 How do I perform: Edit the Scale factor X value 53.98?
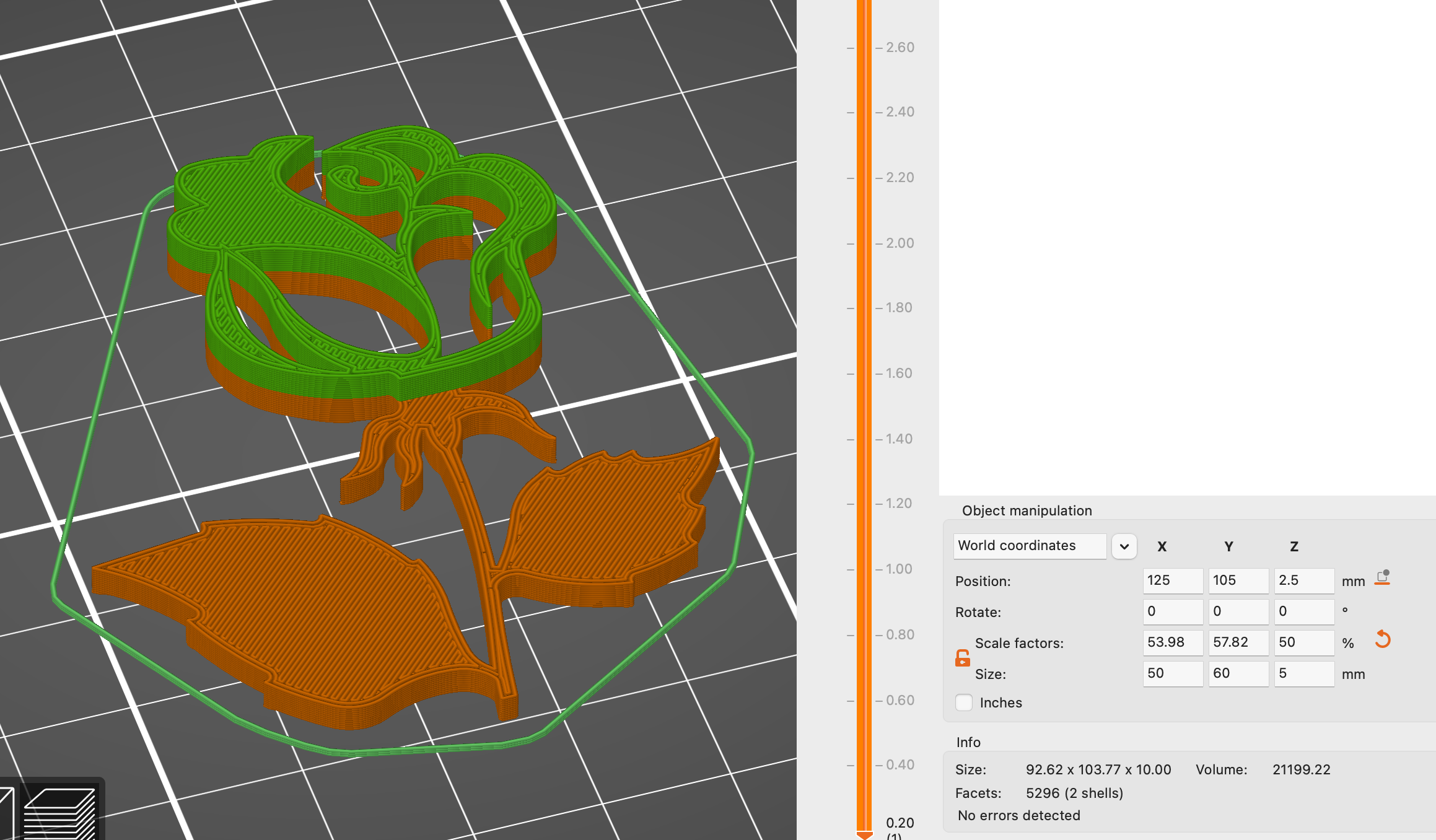[1172, 642]
